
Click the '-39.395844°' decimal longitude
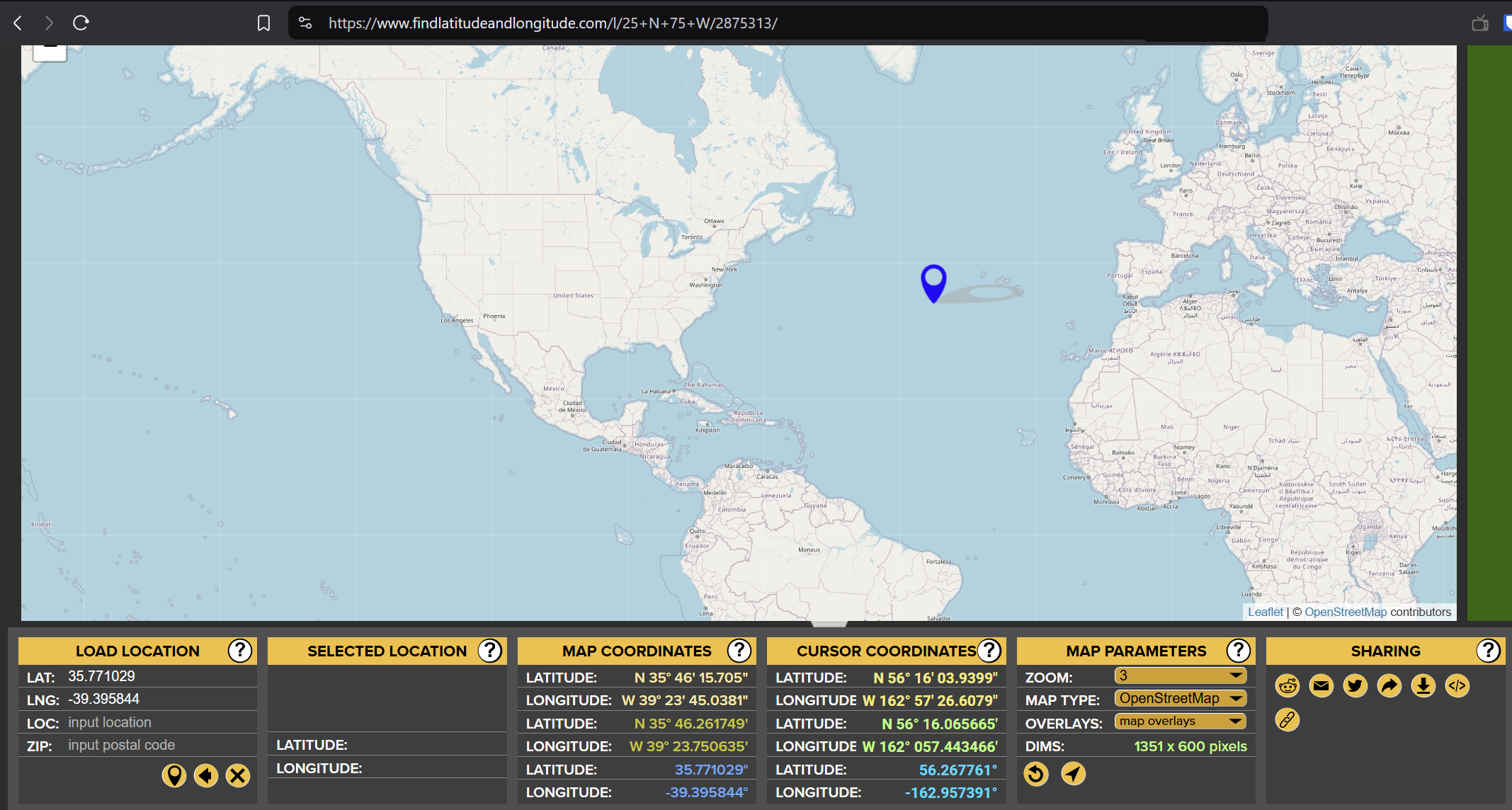coord(707,792)
